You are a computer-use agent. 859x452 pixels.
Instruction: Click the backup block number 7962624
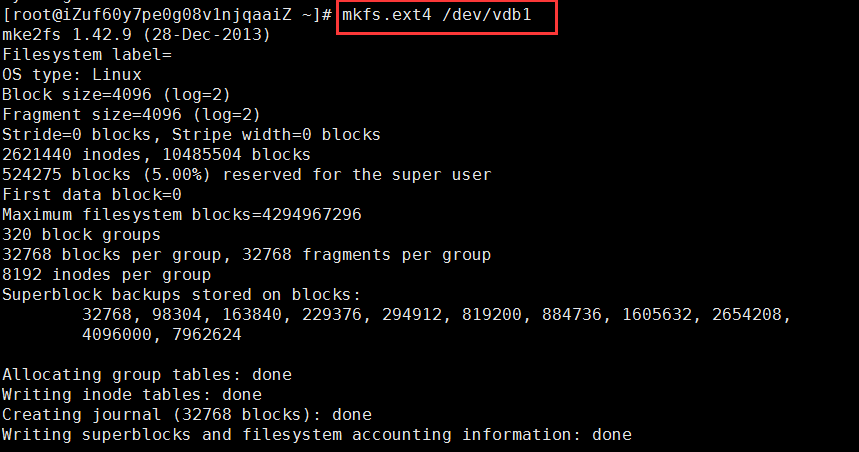(207, 334)
